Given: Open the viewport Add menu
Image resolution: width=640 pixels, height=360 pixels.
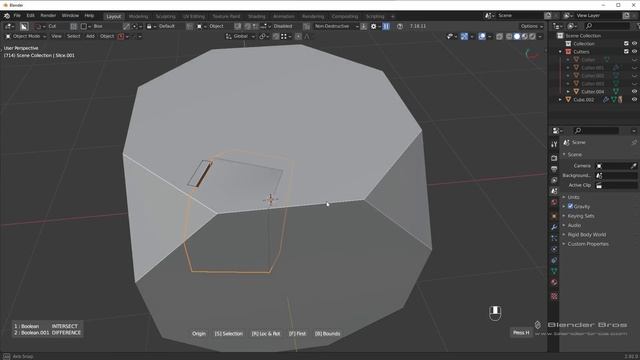Looking at the screenshot, I should click(90, 36).
